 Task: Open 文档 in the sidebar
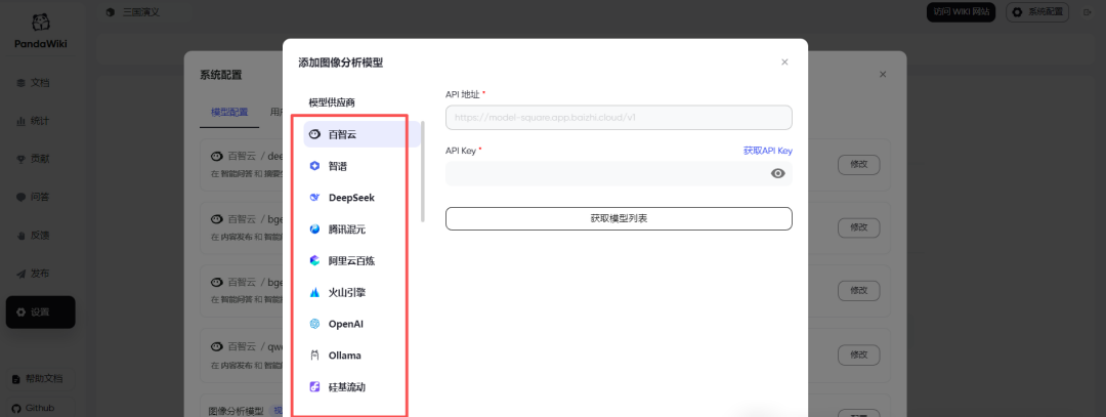click(x=40, y=83)
